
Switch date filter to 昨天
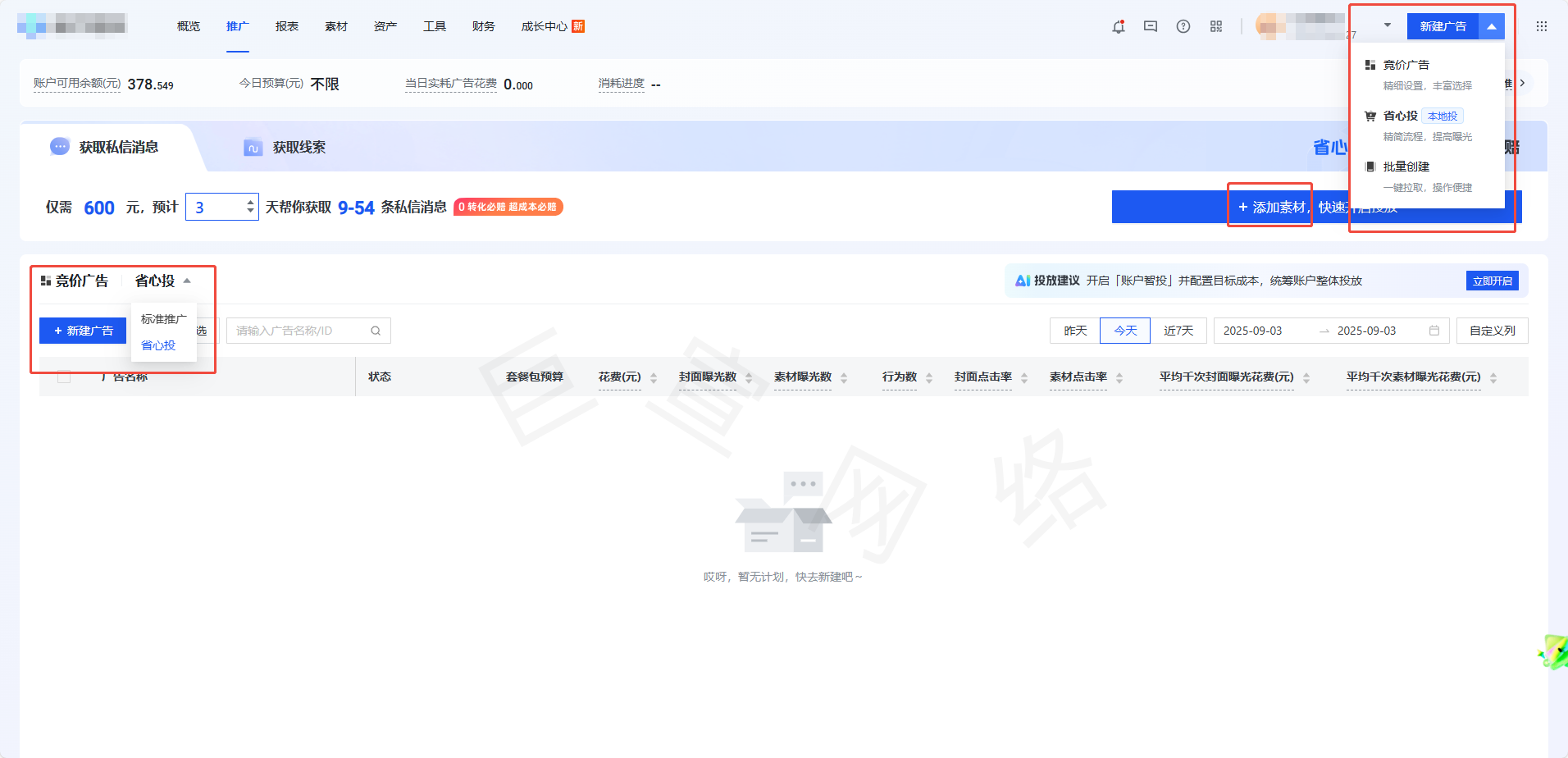[1074, 331]
